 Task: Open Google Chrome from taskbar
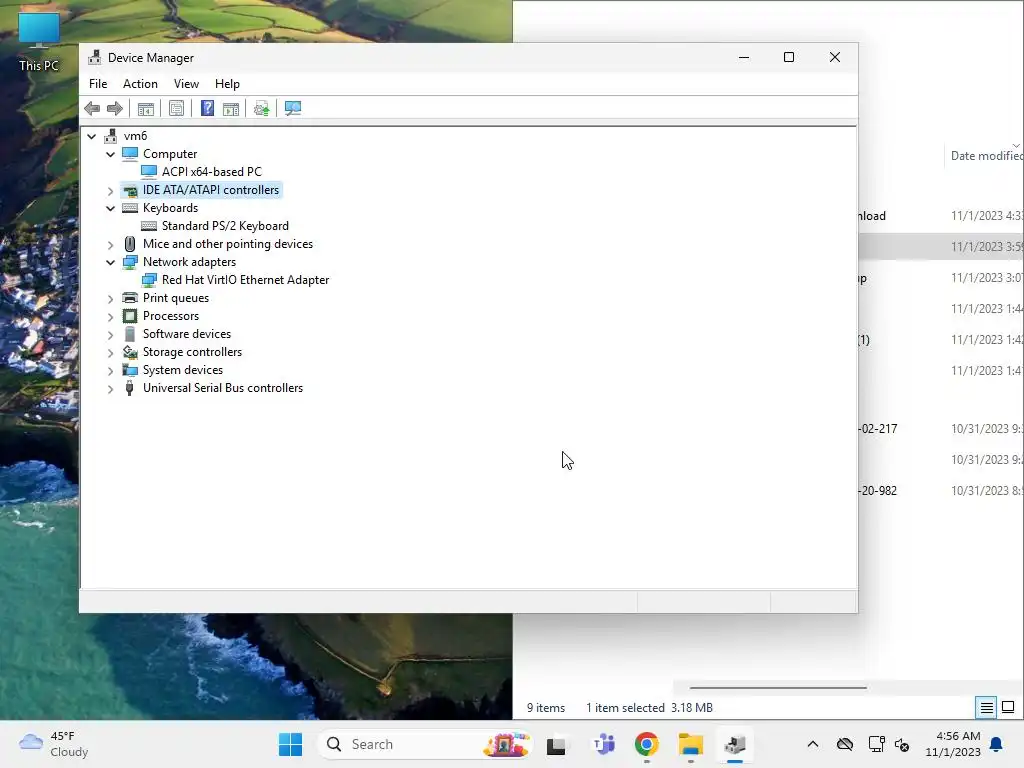pos(647,744)
